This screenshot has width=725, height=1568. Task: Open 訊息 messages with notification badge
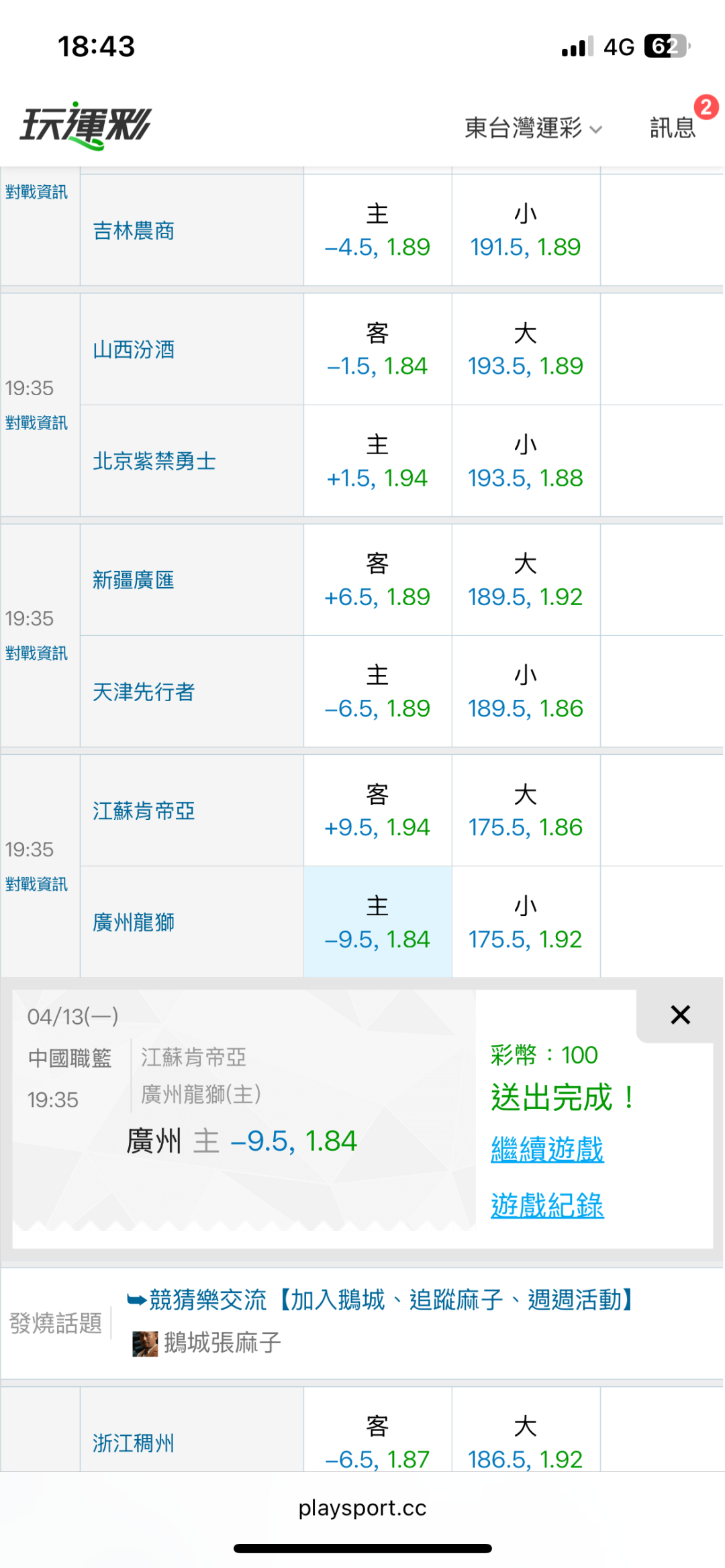[x=673, y=127]
